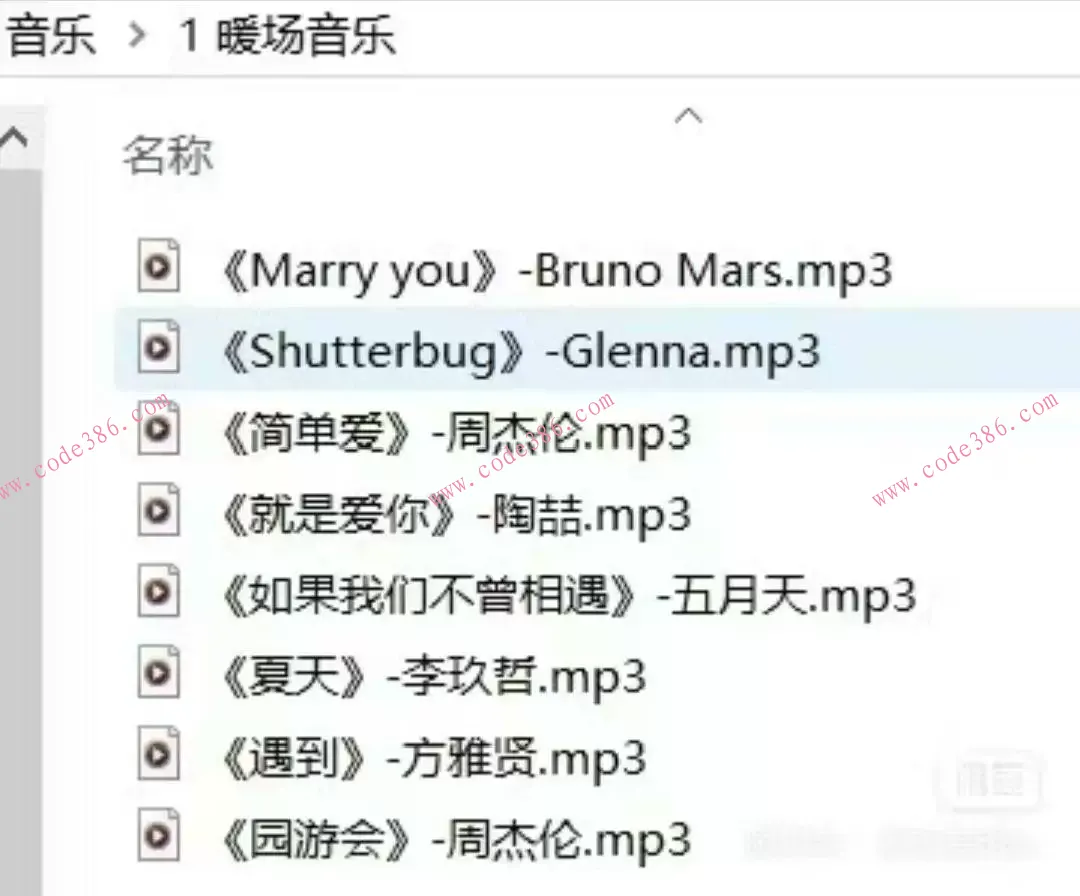Image resolution: width=1080 pixels, height=896 pixels.
Task: Go to 音乐 folder in breadcrumb
Action: [50, 35]
